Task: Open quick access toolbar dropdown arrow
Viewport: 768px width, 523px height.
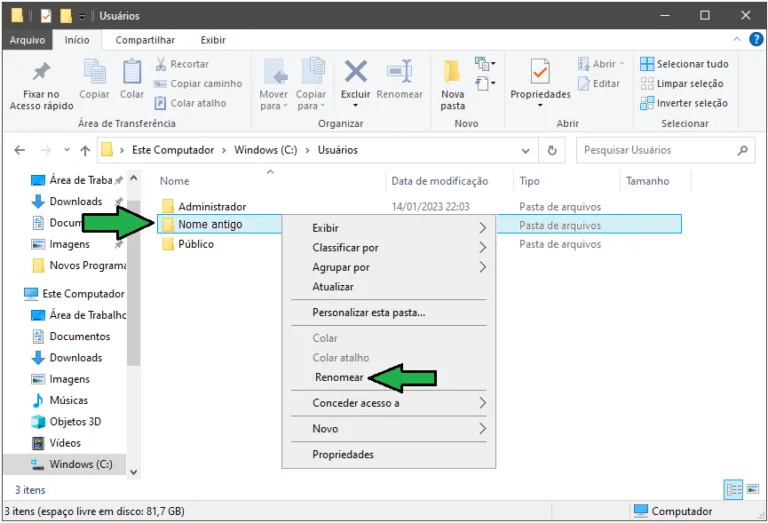Action: click(x=82, y=16)
